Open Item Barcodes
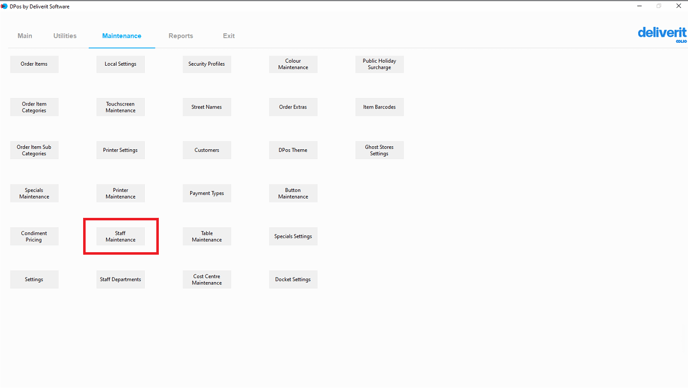688x388 pixels. (380, 107)
